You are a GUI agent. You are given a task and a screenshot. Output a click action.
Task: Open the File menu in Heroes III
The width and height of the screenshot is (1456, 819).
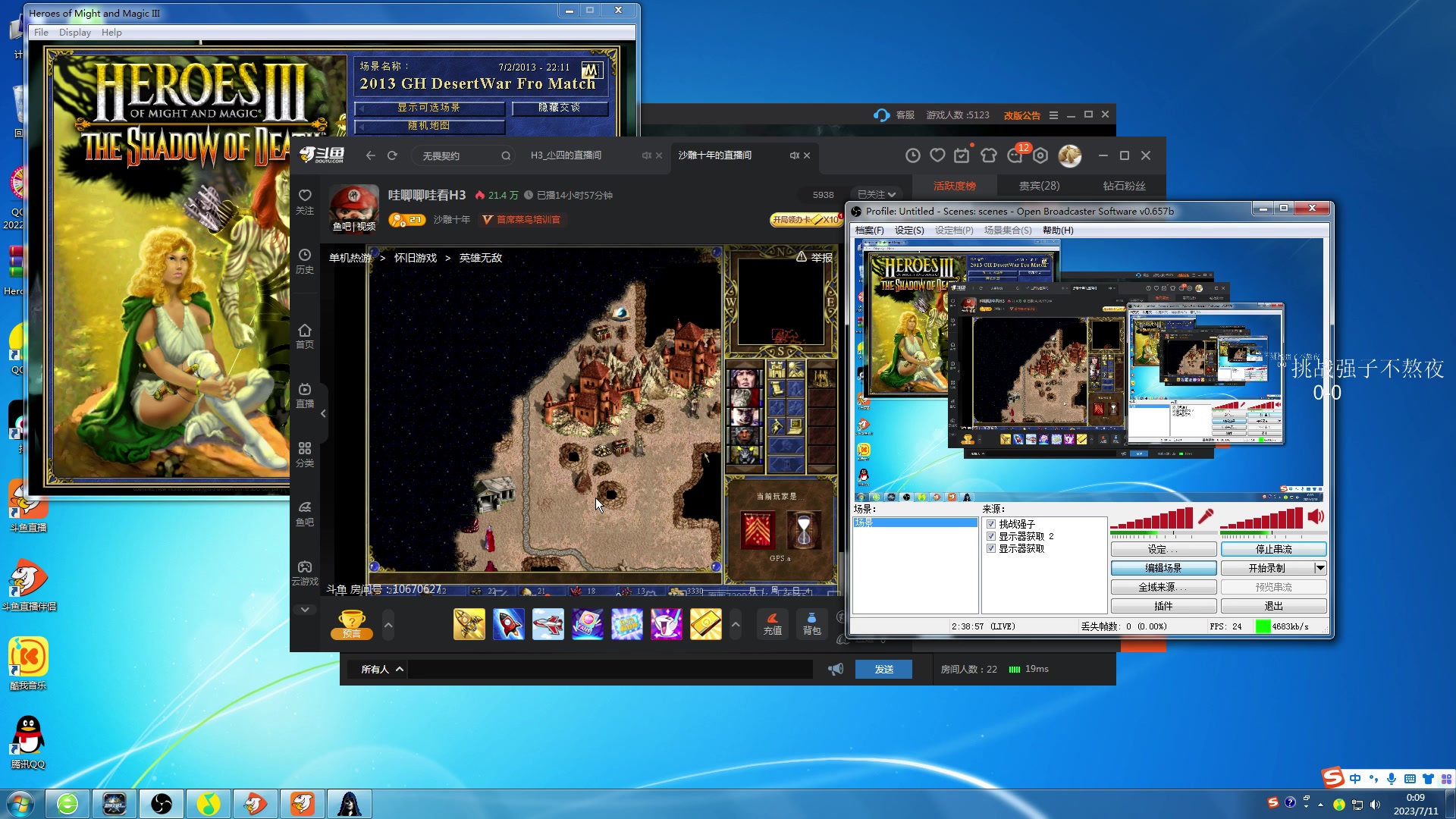point(41,33)
